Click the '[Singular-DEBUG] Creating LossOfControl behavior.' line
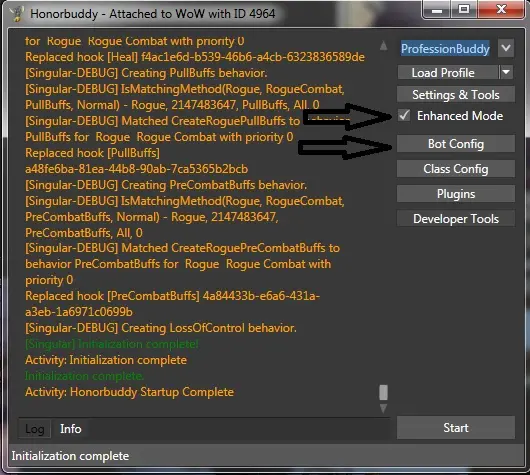 click(x=161, y=328)
